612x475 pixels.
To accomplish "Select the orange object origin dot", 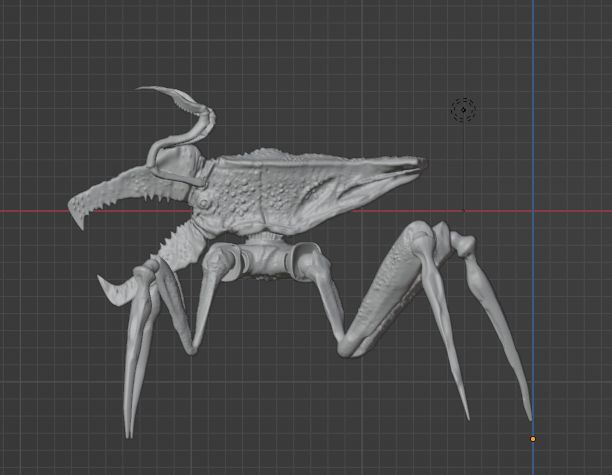I will point(532,439).
